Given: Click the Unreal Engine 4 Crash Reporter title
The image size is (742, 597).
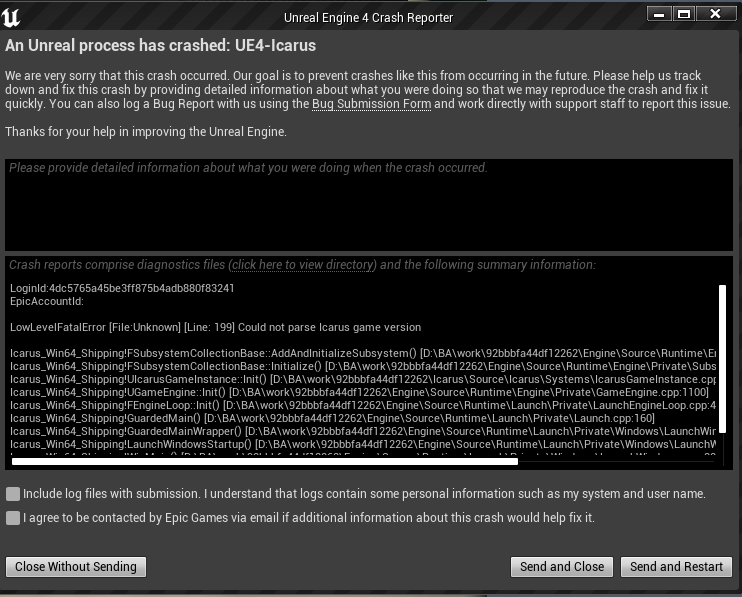Looking at the screenshot, I should [370, 17].
